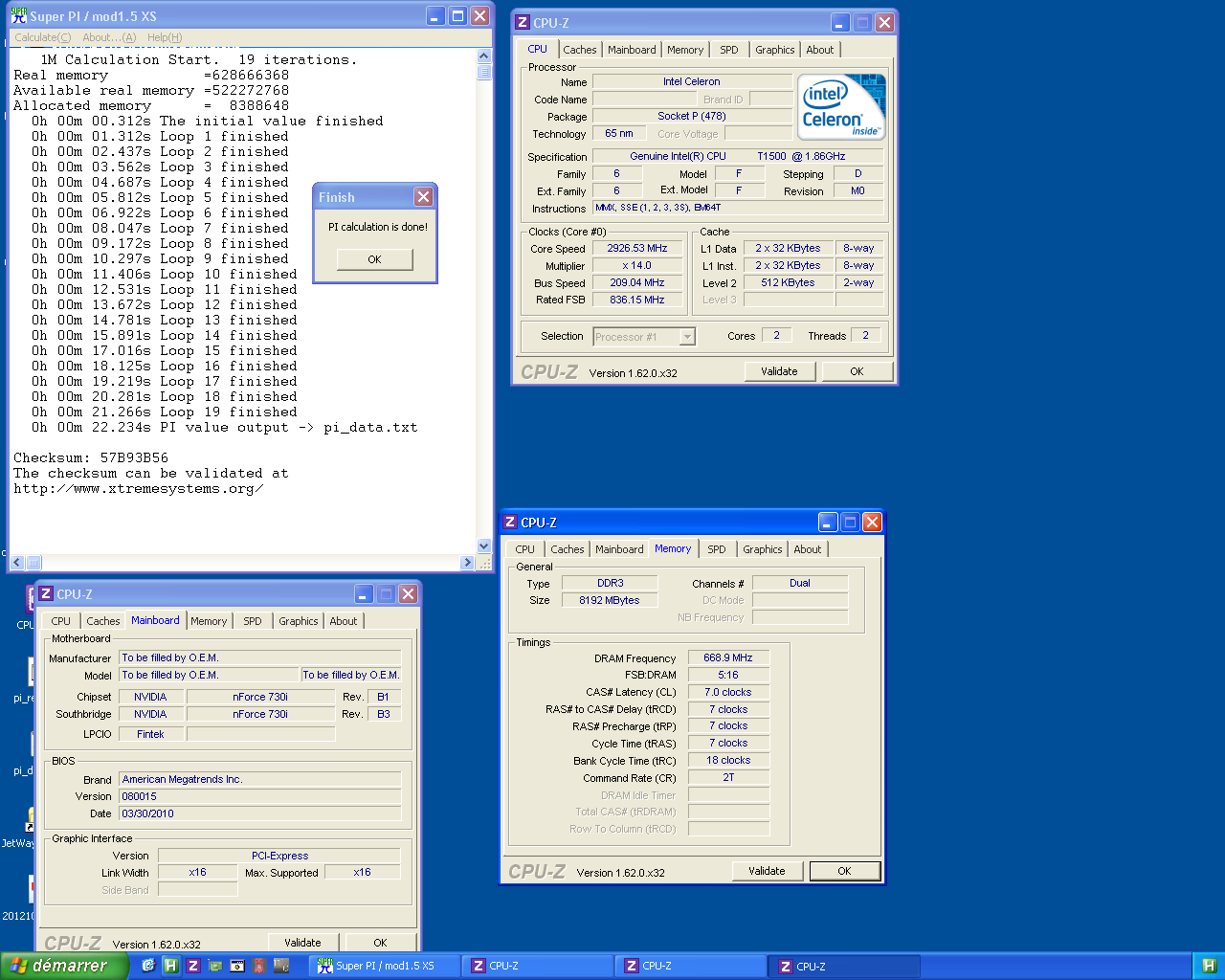Minimize the Super PI window

tap(435, 15)
